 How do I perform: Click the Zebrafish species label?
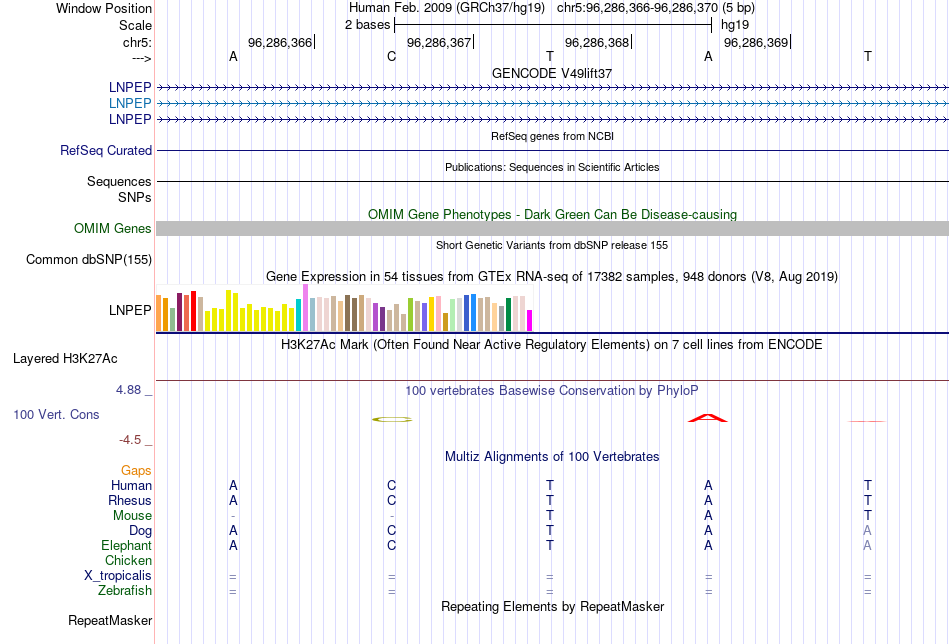[x=125, y=591]
